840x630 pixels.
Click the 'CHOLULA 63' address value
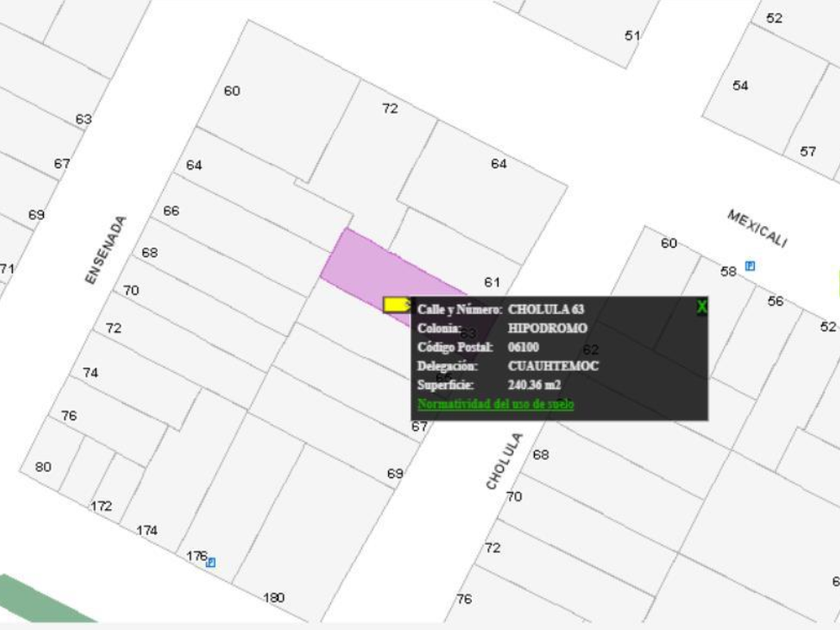pos(546,309)
